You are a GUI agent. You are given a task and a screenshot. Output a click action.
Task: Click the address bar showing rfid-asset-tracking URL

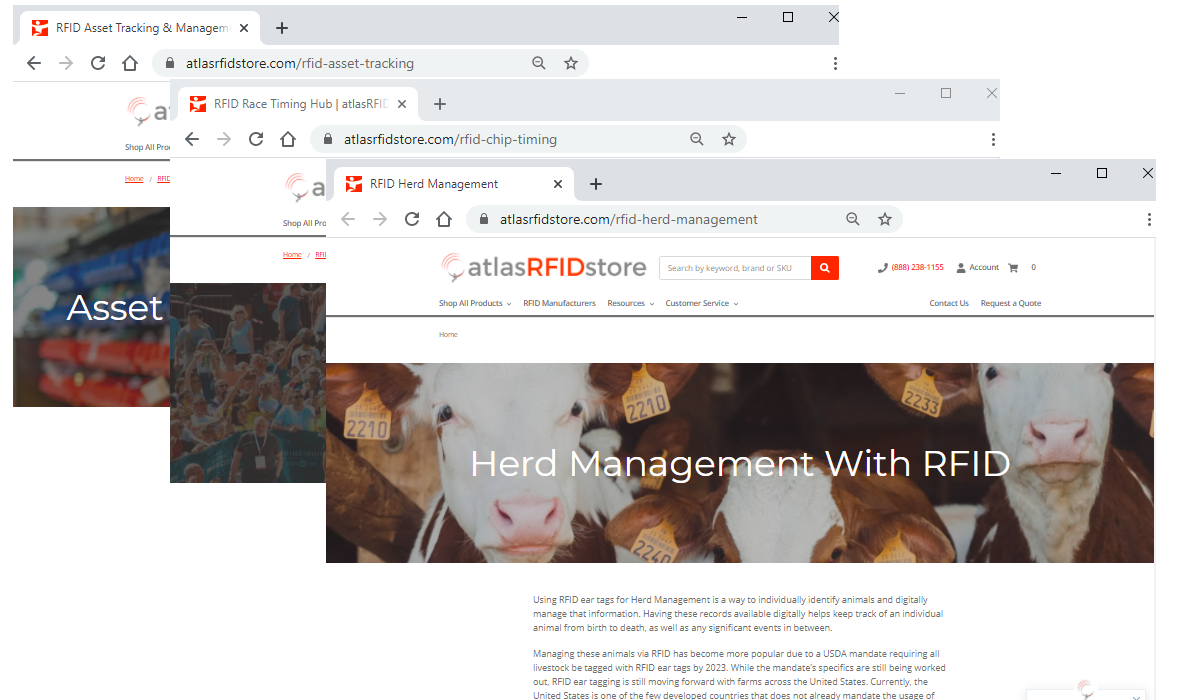(370, 63)
